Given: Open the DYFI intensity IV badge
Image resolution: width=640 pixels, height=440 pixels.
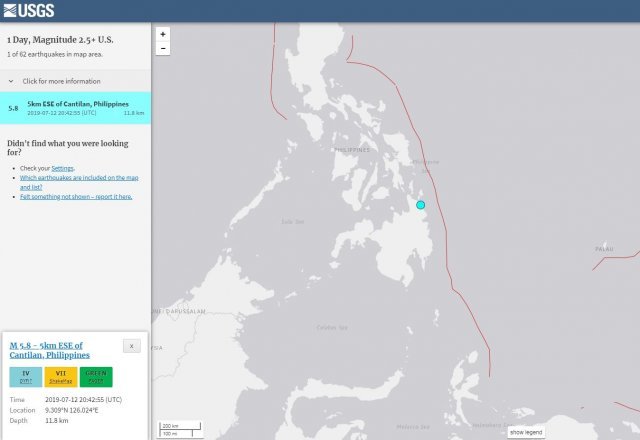Looking at the screenshot, I should pos(26,376).
